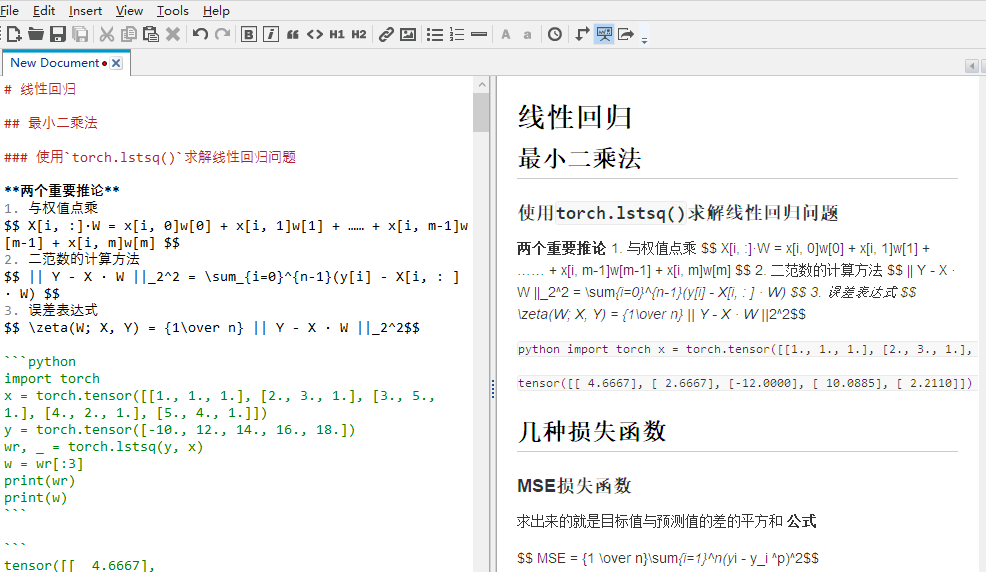Insert a numbered list
The height and width of the screenshot is (572, 986).
(457, 34)
